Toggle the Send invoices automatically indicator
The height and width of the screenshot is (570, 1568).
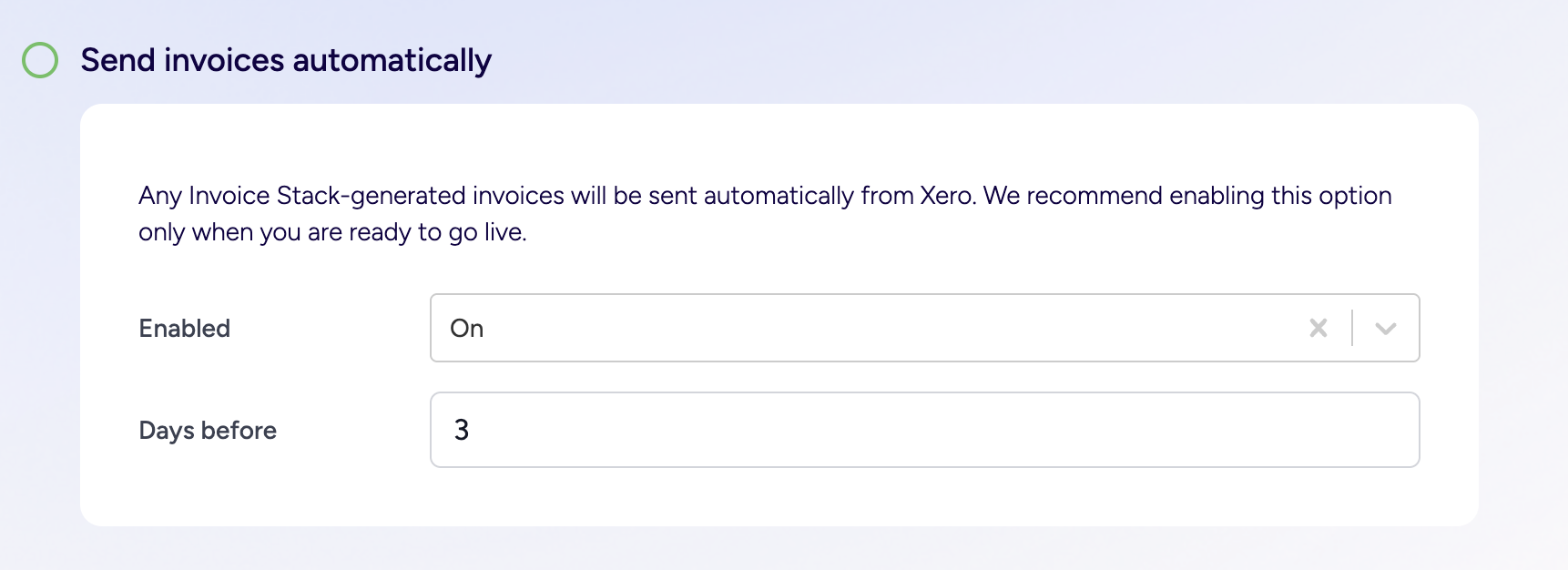(40, 60)
